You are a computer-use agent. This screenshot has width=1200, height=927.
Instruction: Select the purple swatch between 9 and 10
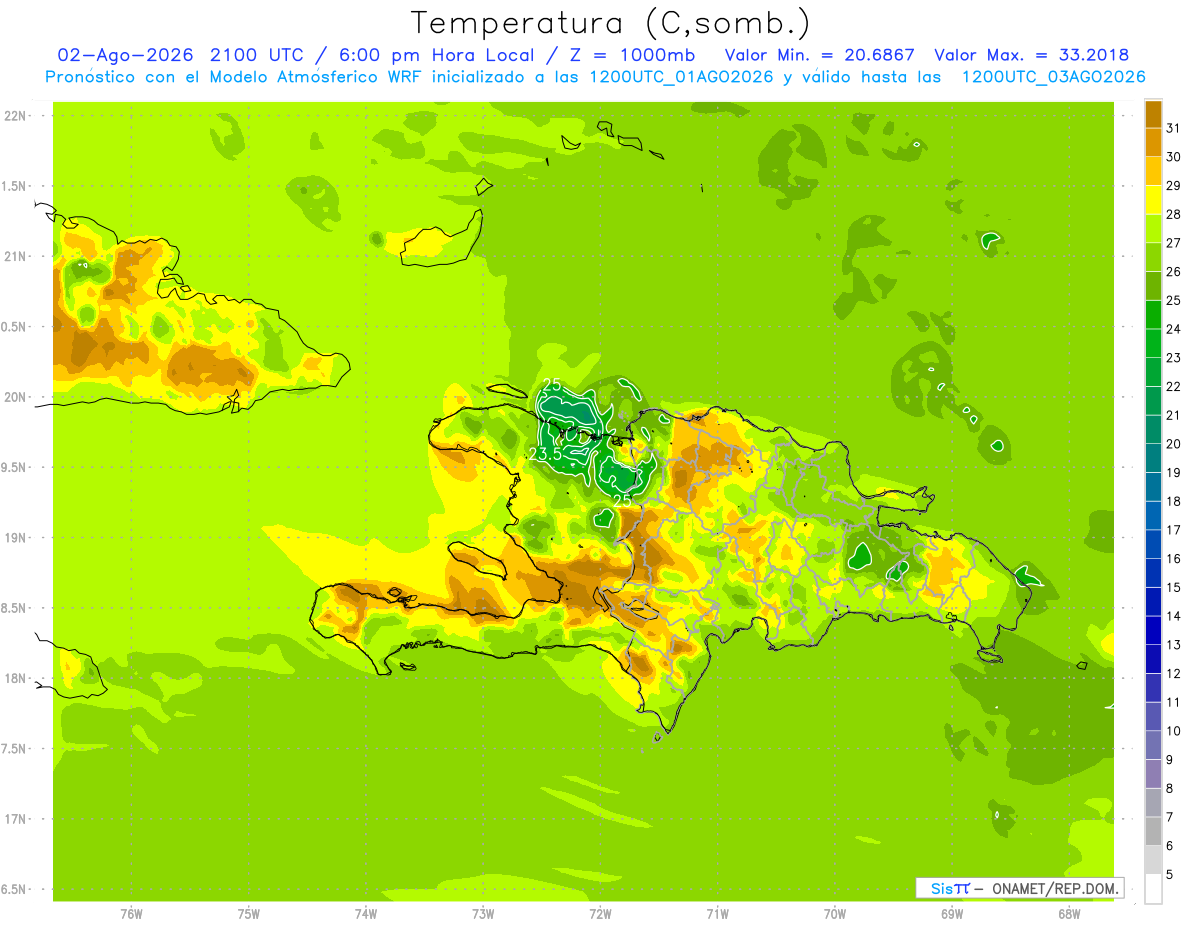(1153, 745)
